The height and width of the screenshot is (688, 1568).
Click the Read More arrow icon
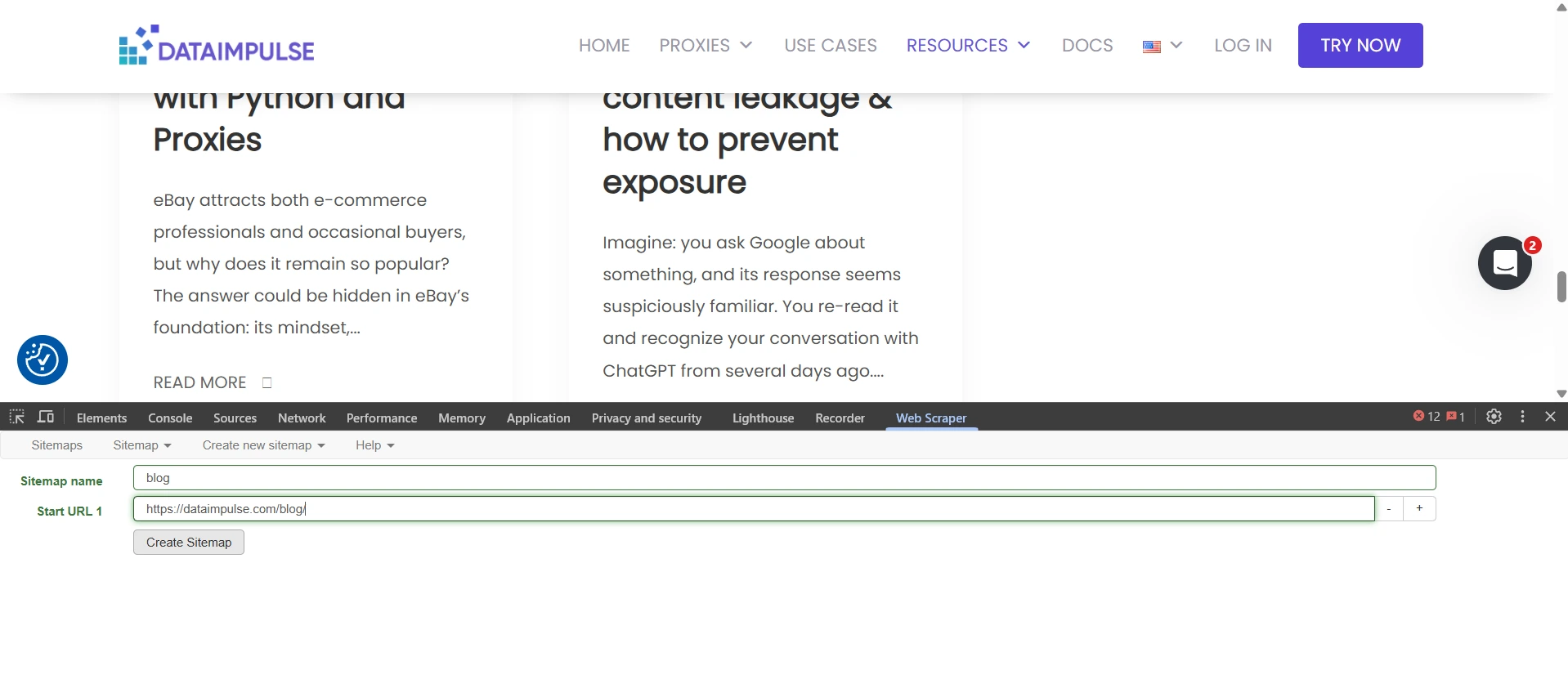tap(267, 382)
